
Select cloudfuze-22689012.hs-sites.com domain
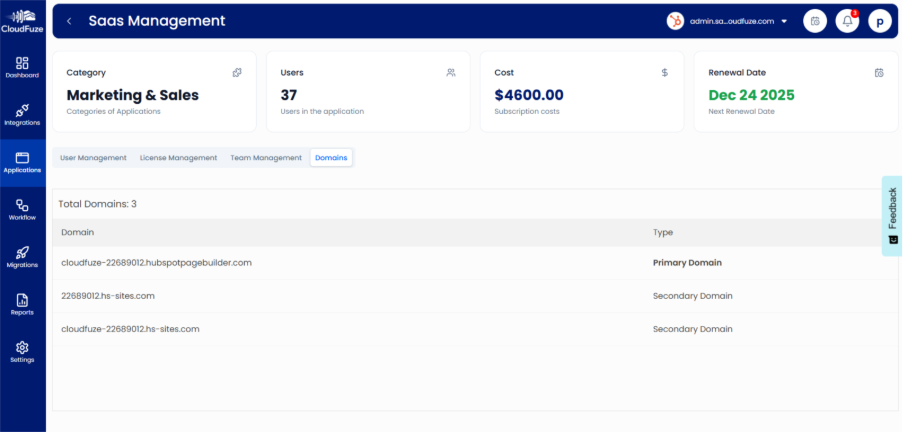click(130, 329)
